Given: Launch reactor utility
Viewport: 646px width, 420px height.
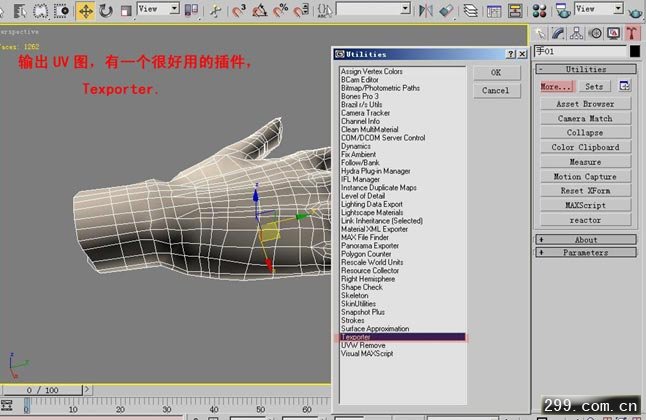Looking at the screenshot, I should [585, 220].
